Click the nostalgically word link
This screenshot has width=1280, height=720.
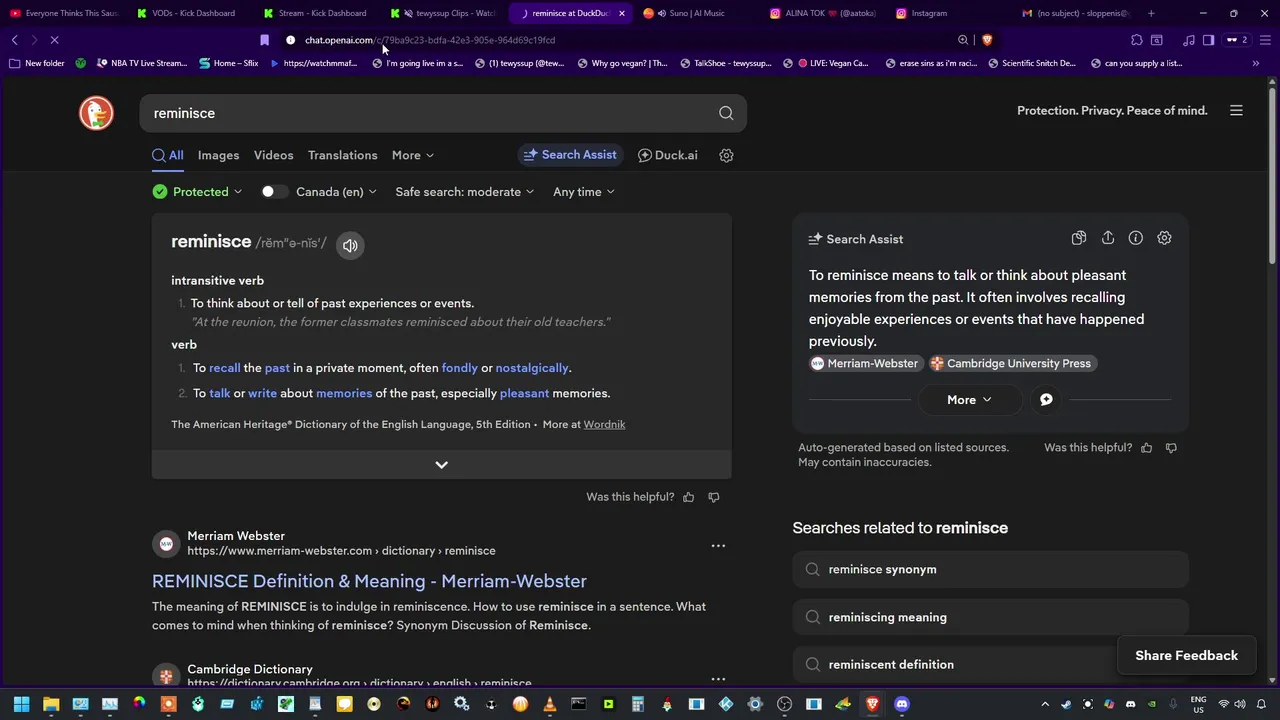[532, 368]
